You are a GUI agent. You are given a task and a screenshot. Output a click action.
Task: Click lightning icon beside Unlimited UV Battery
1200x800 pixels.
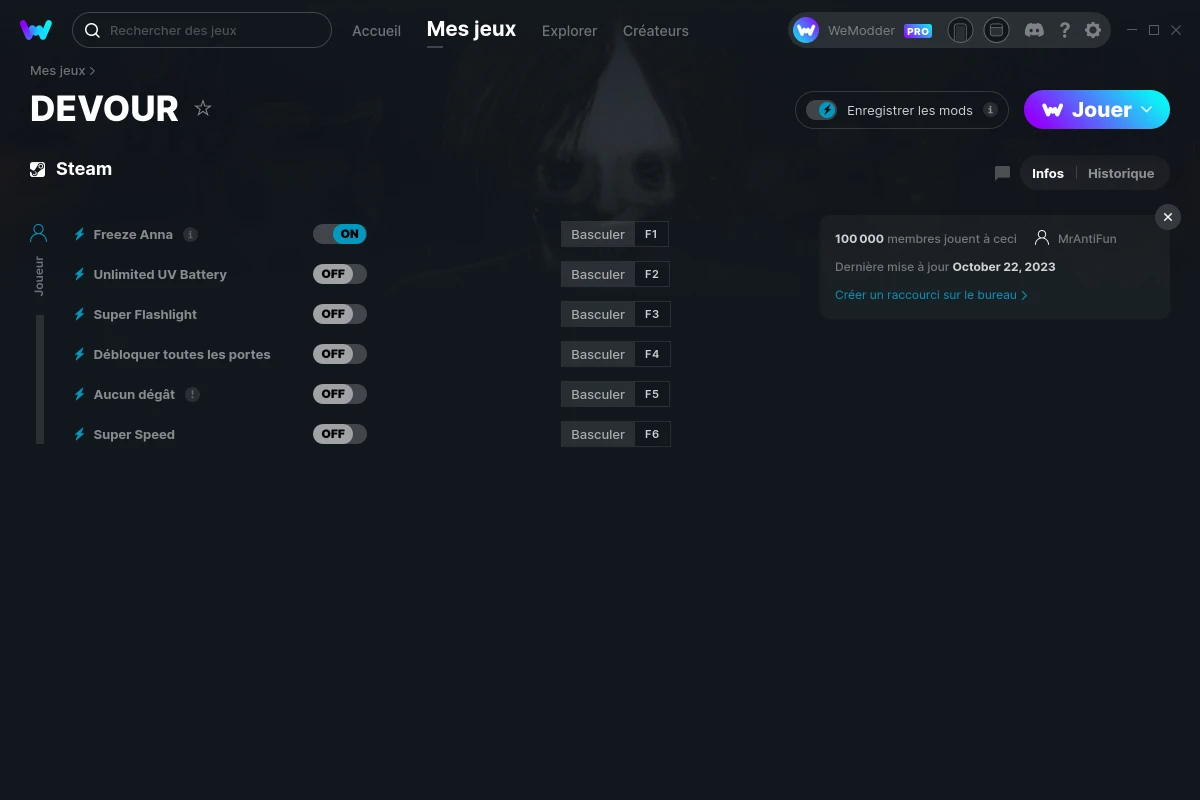coord(80,274)
